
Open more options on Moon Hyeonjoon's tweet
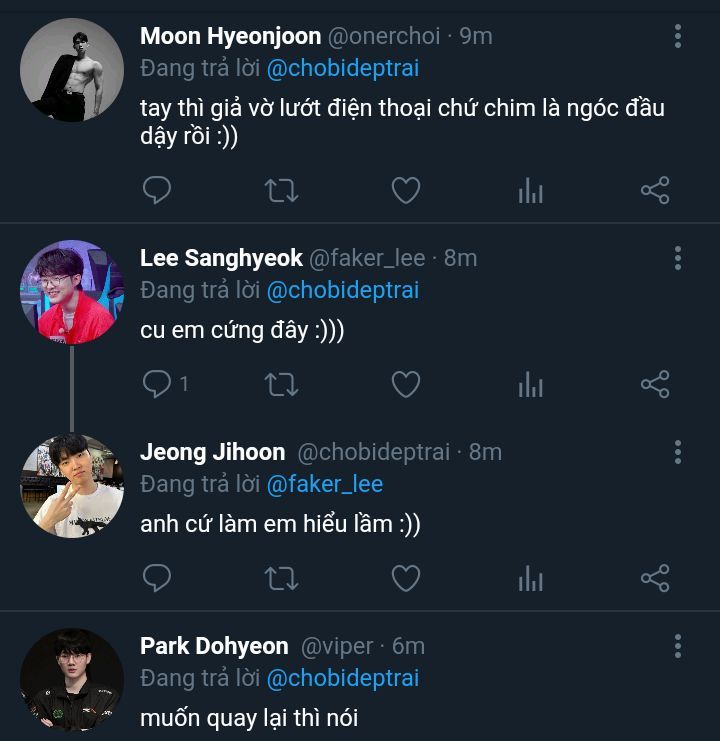click(678, 37)
